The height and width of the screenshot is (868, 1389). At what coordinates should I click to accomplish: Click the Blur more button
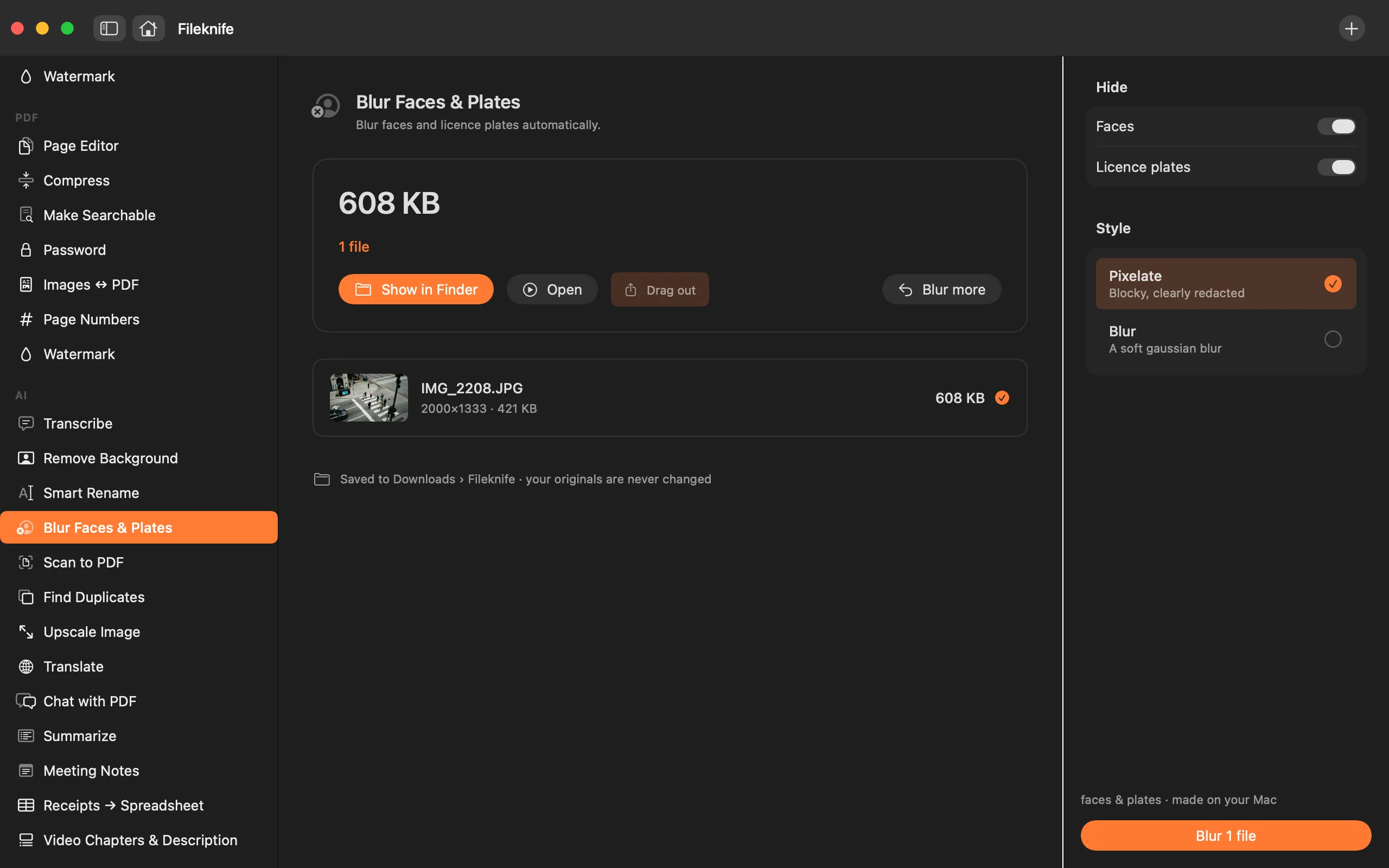[941, 289]
